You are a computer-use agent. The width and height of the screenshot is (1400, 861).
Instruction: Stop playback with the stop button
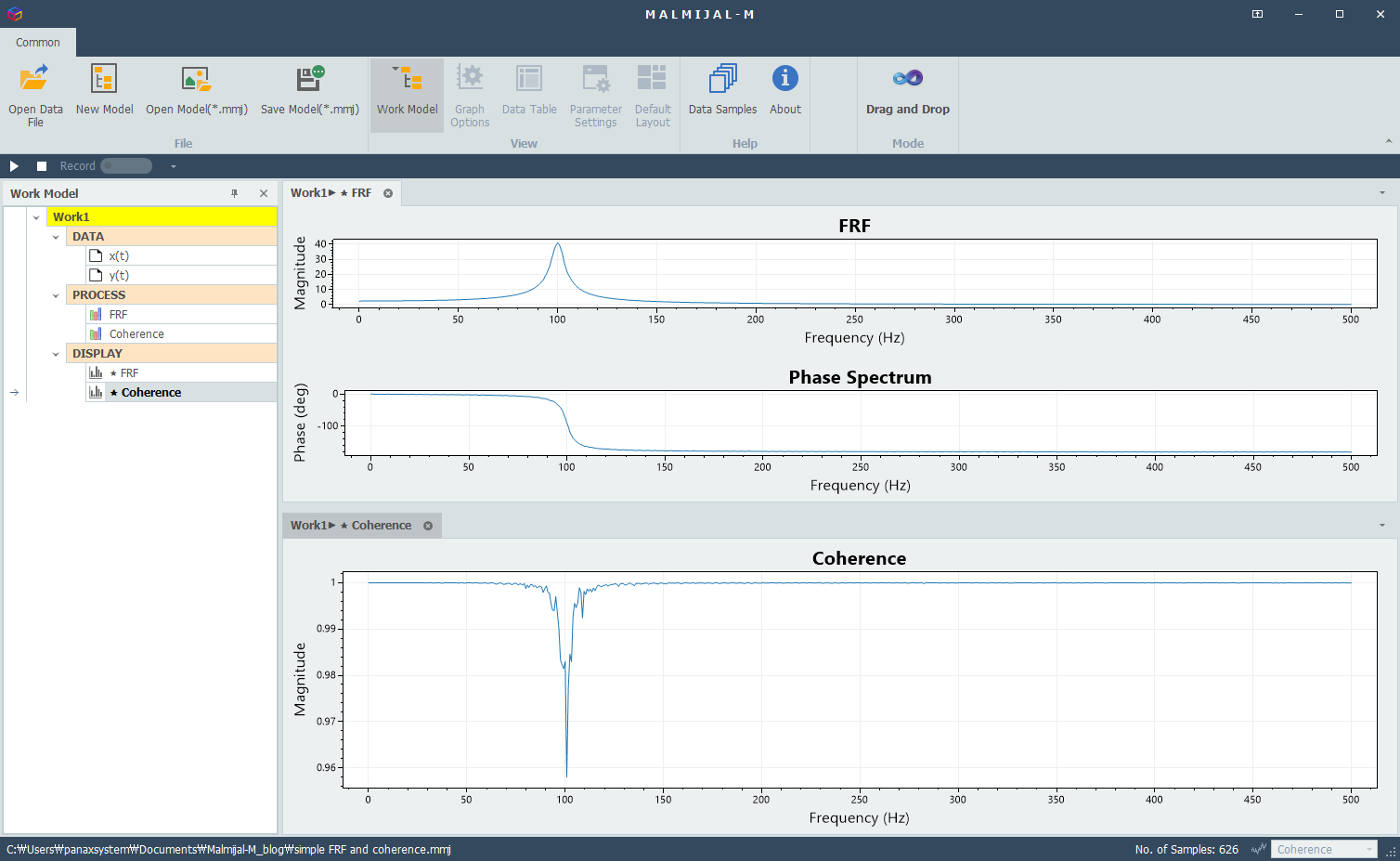point(42,166)
